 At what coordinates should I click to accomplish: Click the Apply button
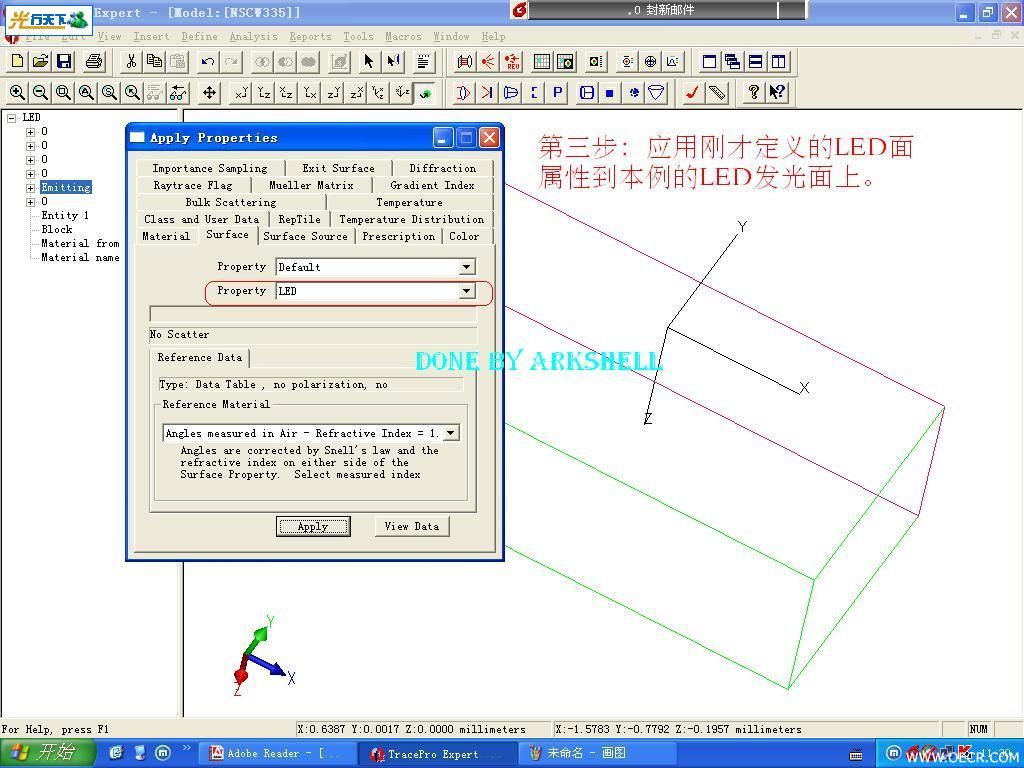[313, 526]
